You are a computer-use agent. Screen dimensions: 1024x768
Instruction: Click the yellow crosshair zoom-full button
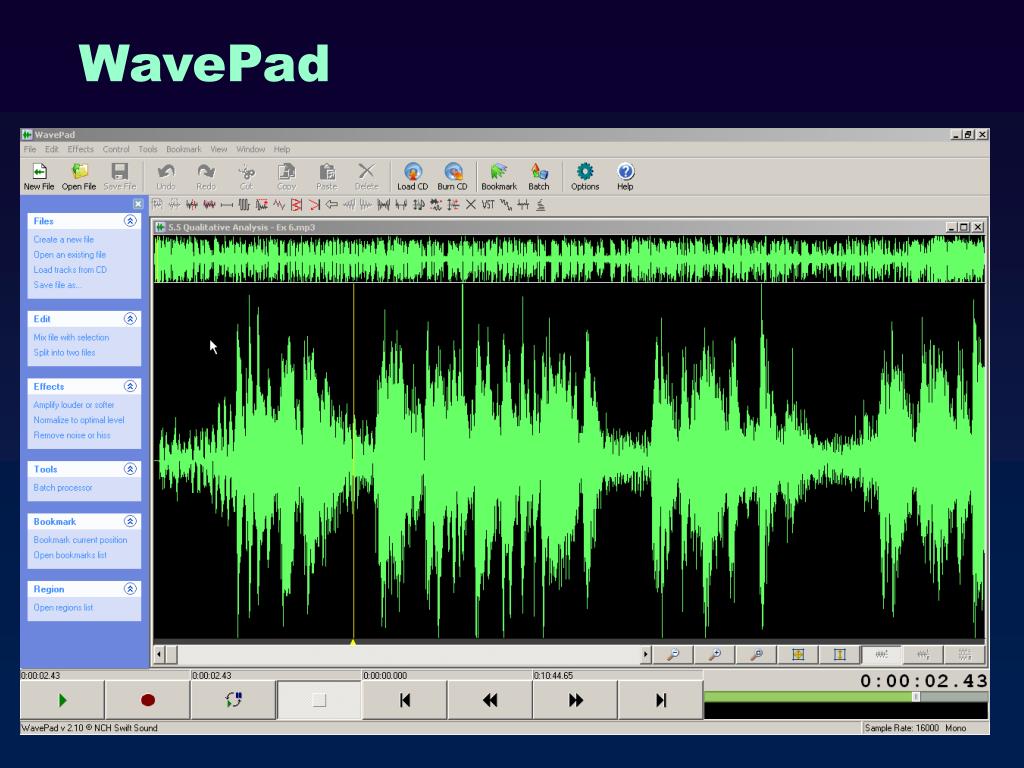(798, 654)
